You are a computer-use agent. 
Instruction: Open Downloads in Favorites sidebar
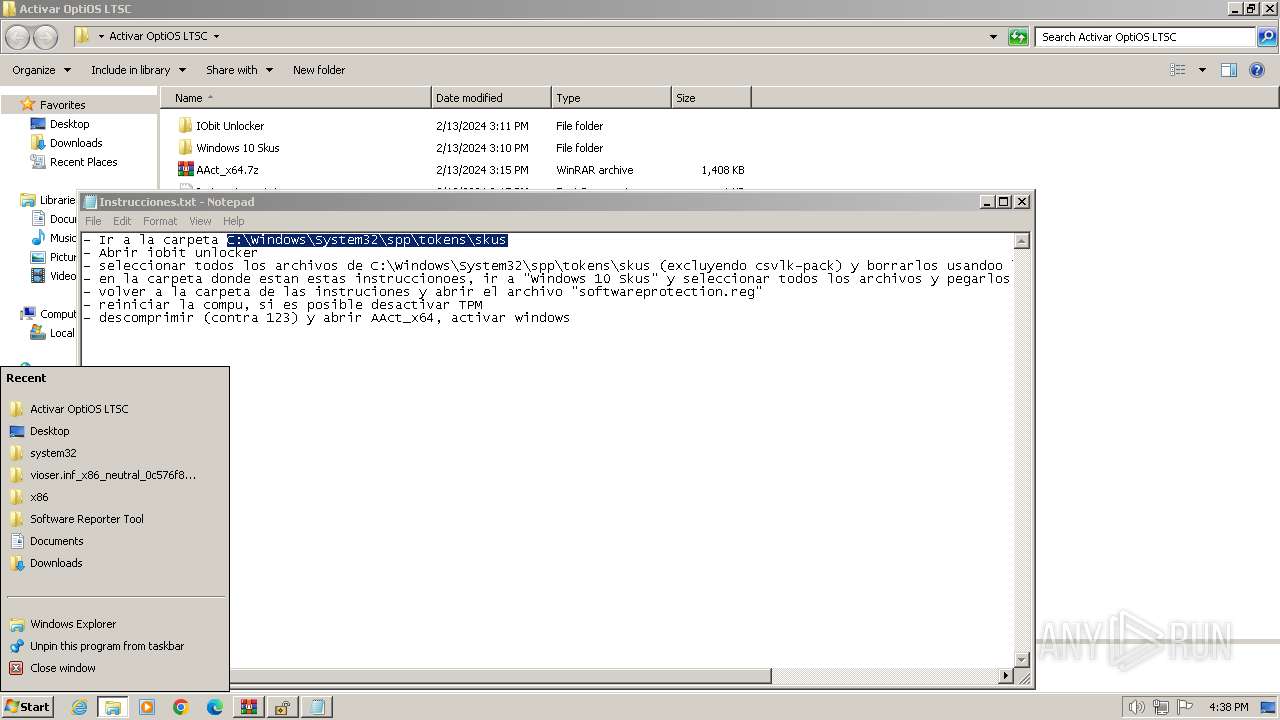[67, 143]
